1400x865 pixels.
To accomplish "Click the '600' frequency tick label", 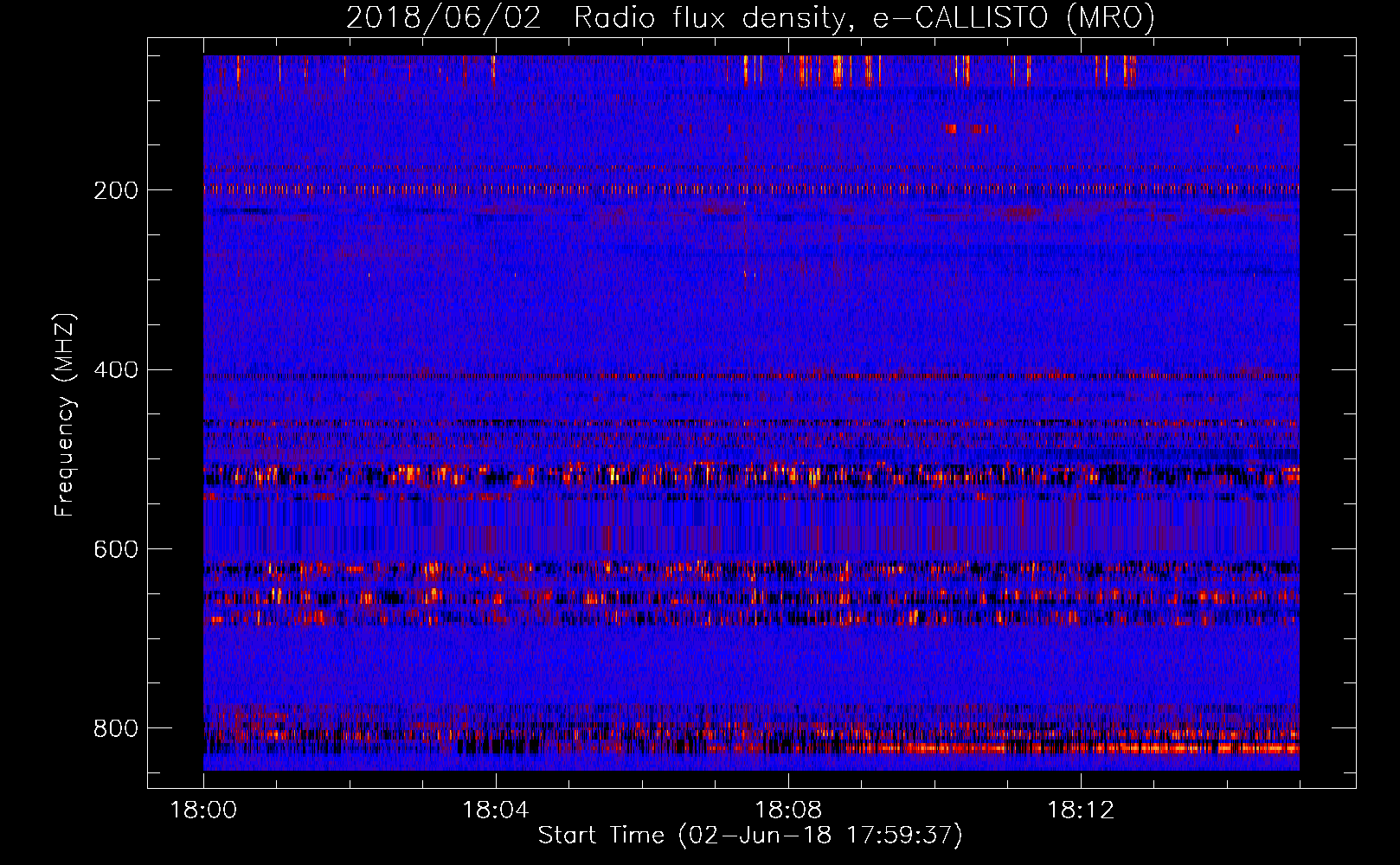I will pos(116,549).
